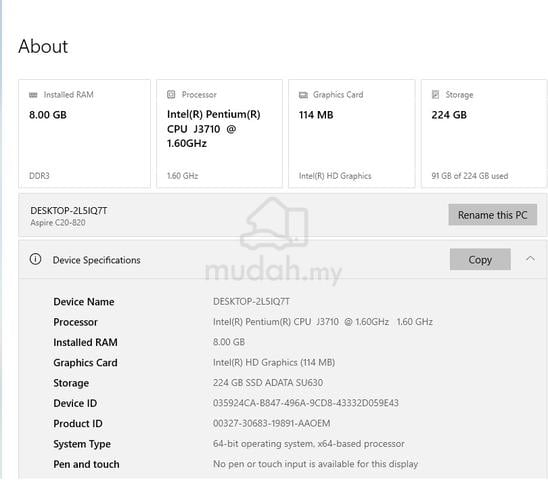The image size is (548, 480).
Task: Click the Installed RAM card title
Action: 68,94
